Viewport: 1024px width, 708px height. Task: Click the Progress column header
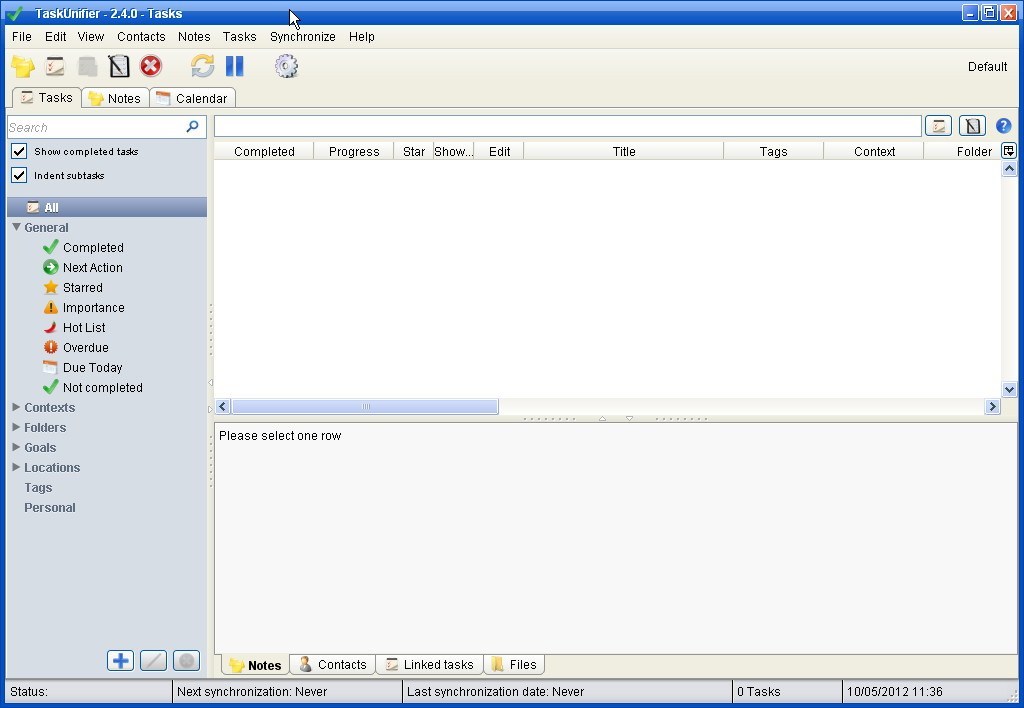tap(354, 152)
